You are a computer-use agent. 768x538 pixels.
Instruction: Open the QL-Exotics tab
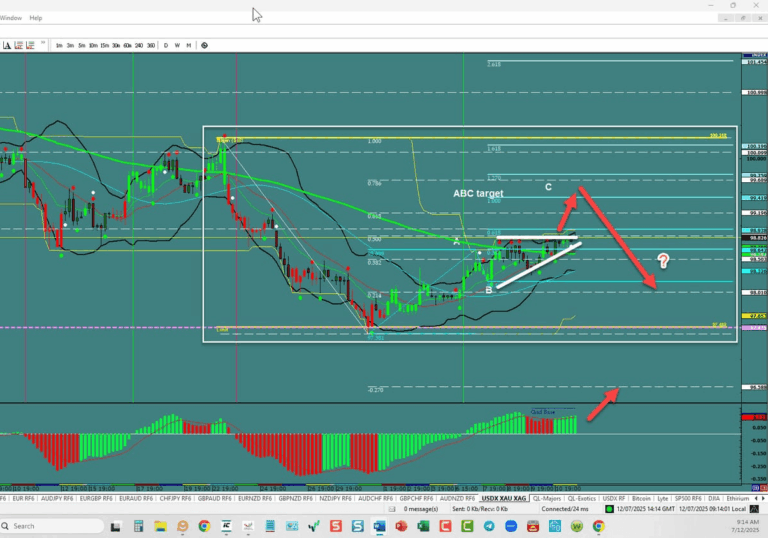coord(581,498)
